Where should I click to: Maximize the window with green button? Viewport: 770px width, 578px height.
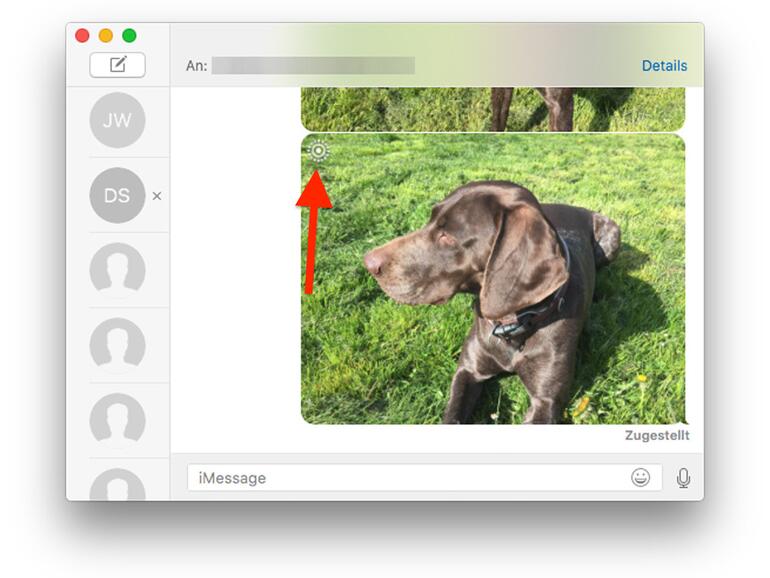click(129, 35)
